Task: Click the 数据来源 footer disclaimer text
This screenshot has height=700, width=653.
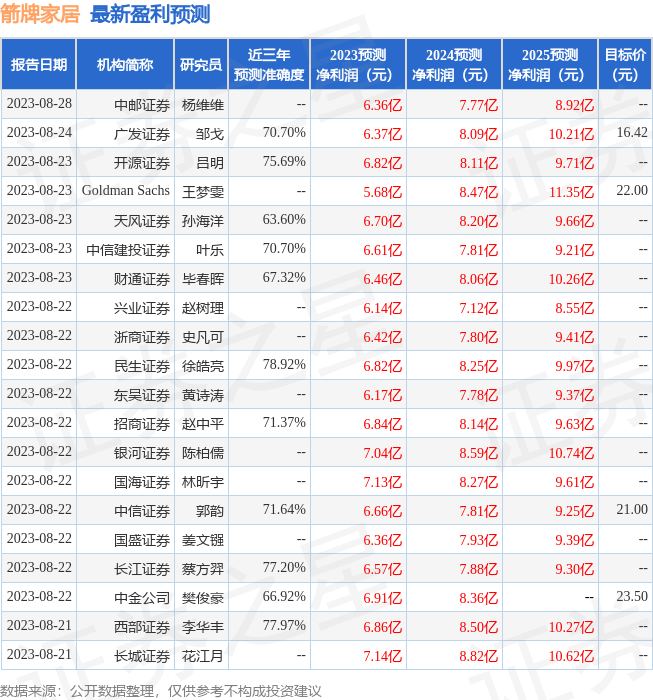Action: coord(161,691)
